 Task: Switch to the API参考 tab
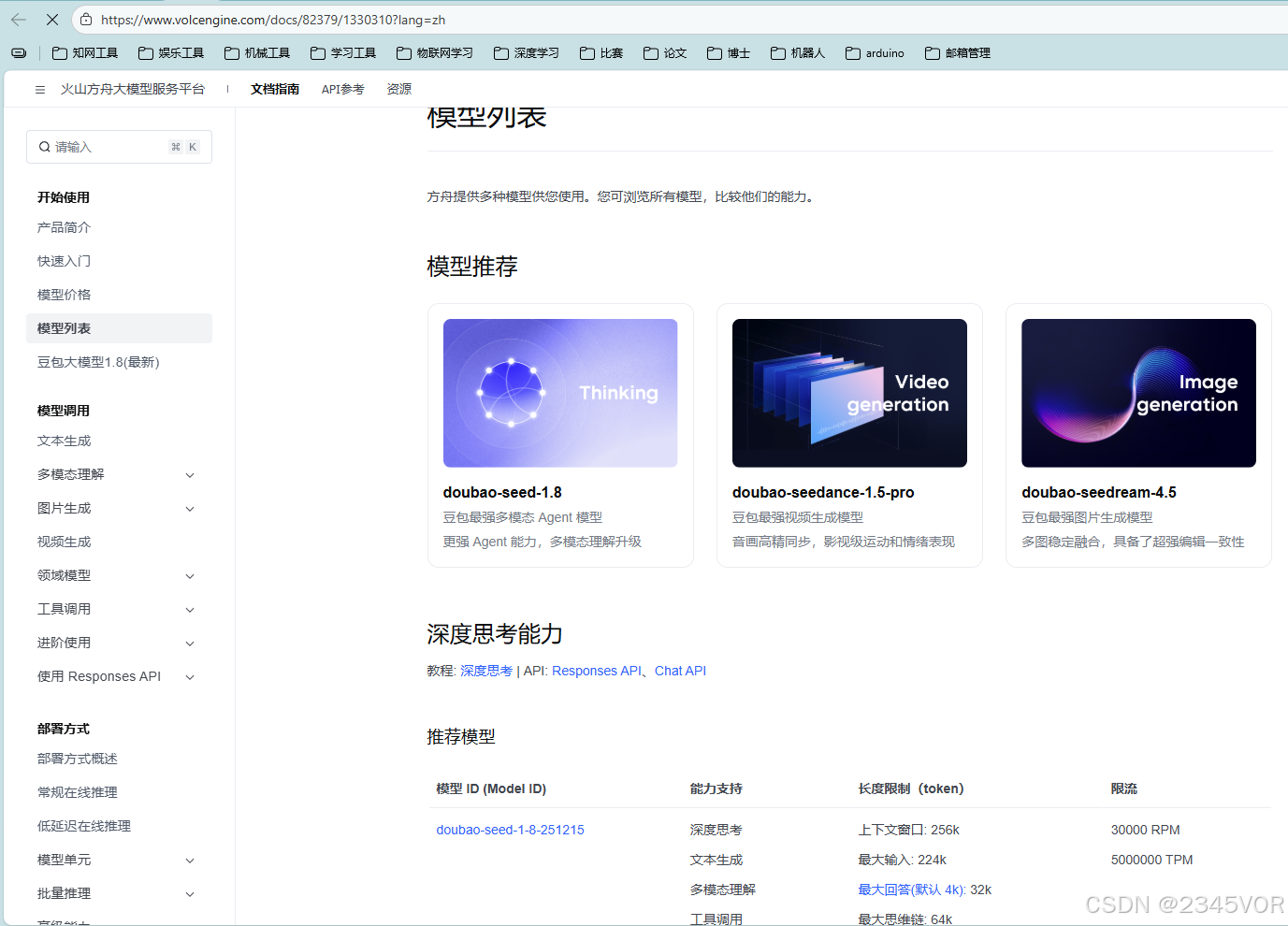tap(342, 89)
